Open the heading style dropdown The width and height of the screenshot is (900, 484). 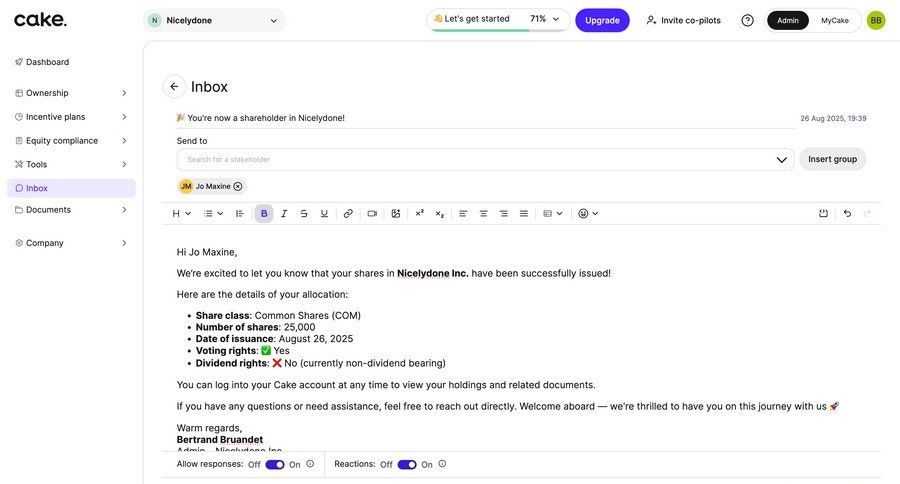(x=180, y=213)
